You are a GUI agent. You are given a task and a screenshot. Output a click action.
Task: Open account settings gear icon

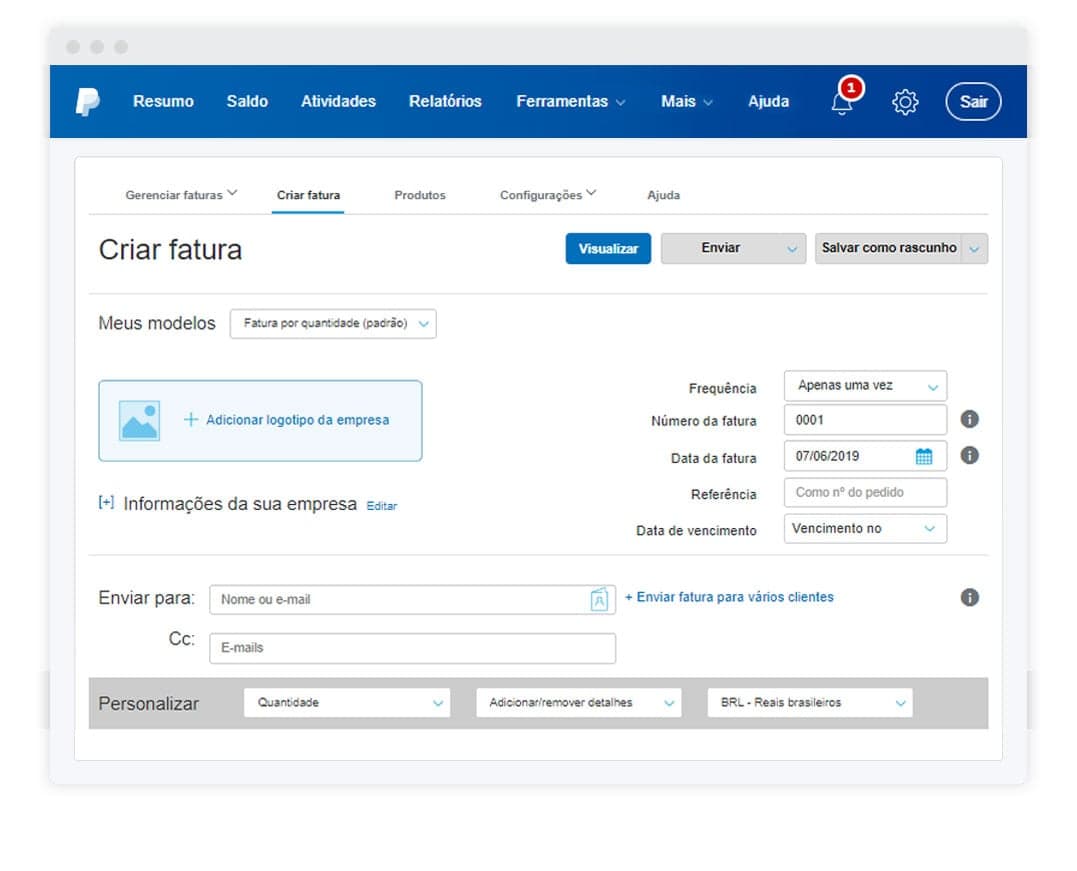tap(905, 102)
